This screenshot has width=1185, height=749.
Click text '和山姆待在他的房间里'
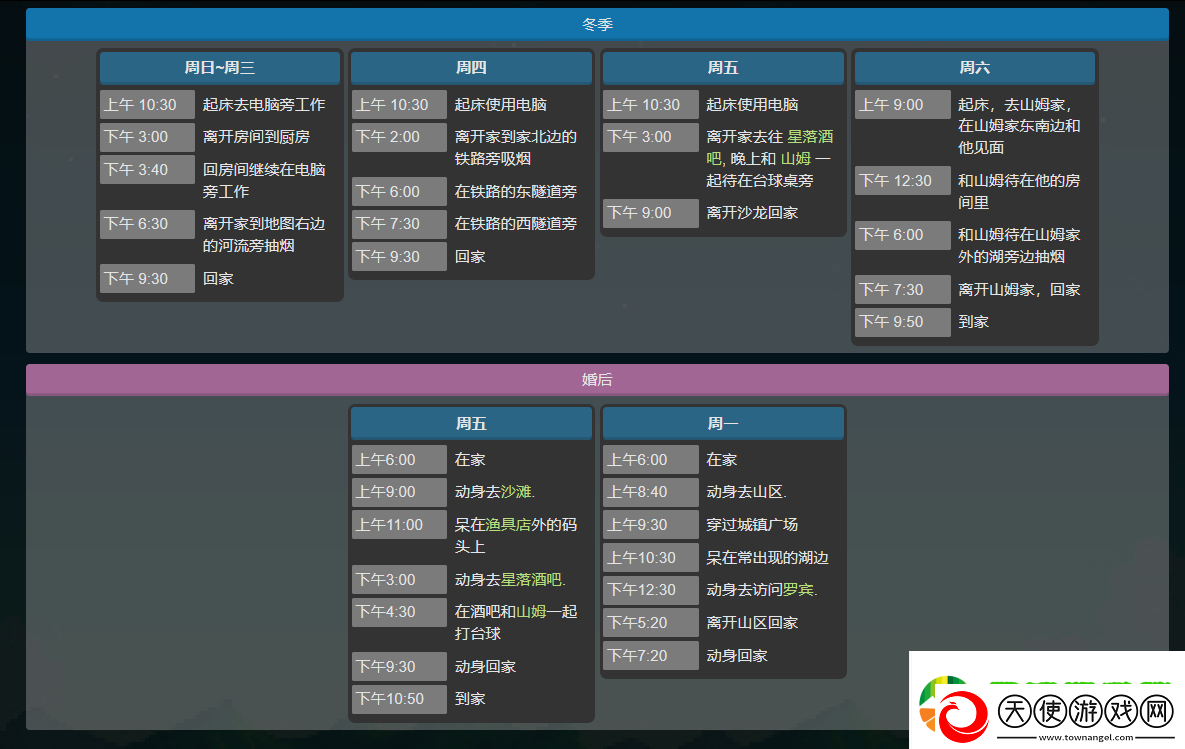click(1019, 192)
